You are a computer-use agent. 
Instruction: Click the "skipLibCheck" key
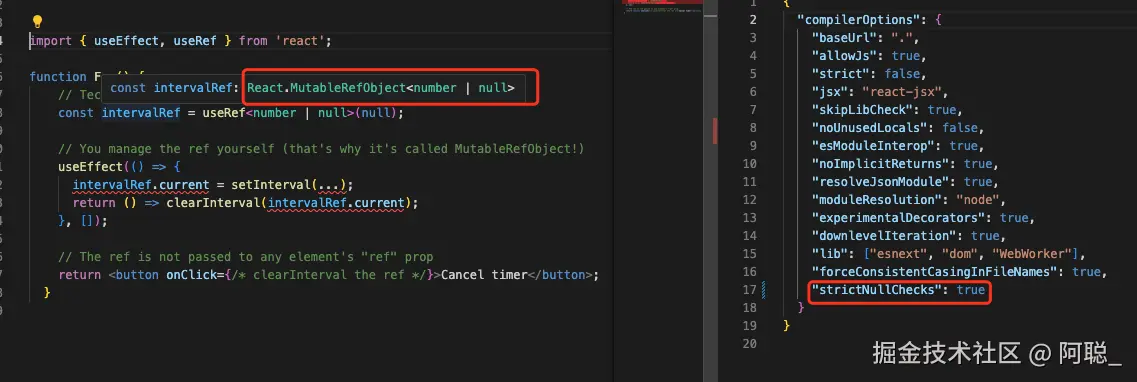coord(864,109)
